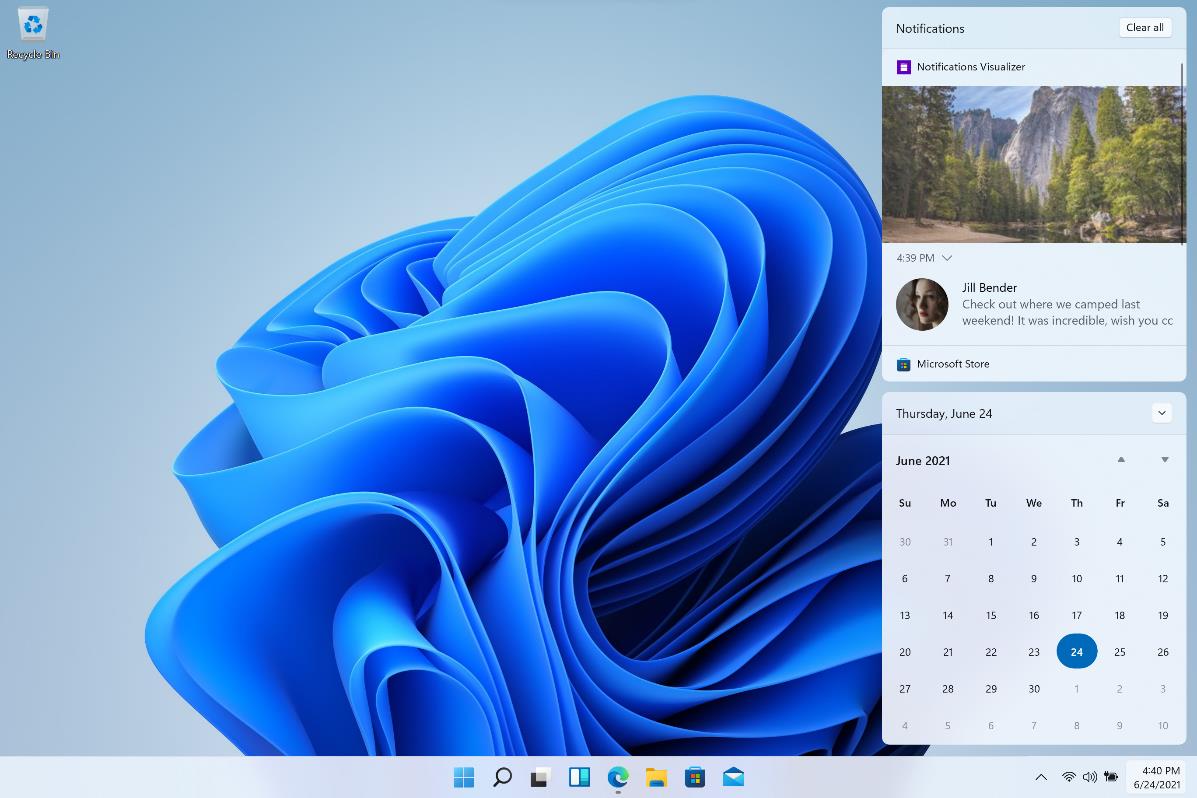The image size is (1197, 798).
Task: Click Jill Bender's profile picture
Action: click(922, 304)
